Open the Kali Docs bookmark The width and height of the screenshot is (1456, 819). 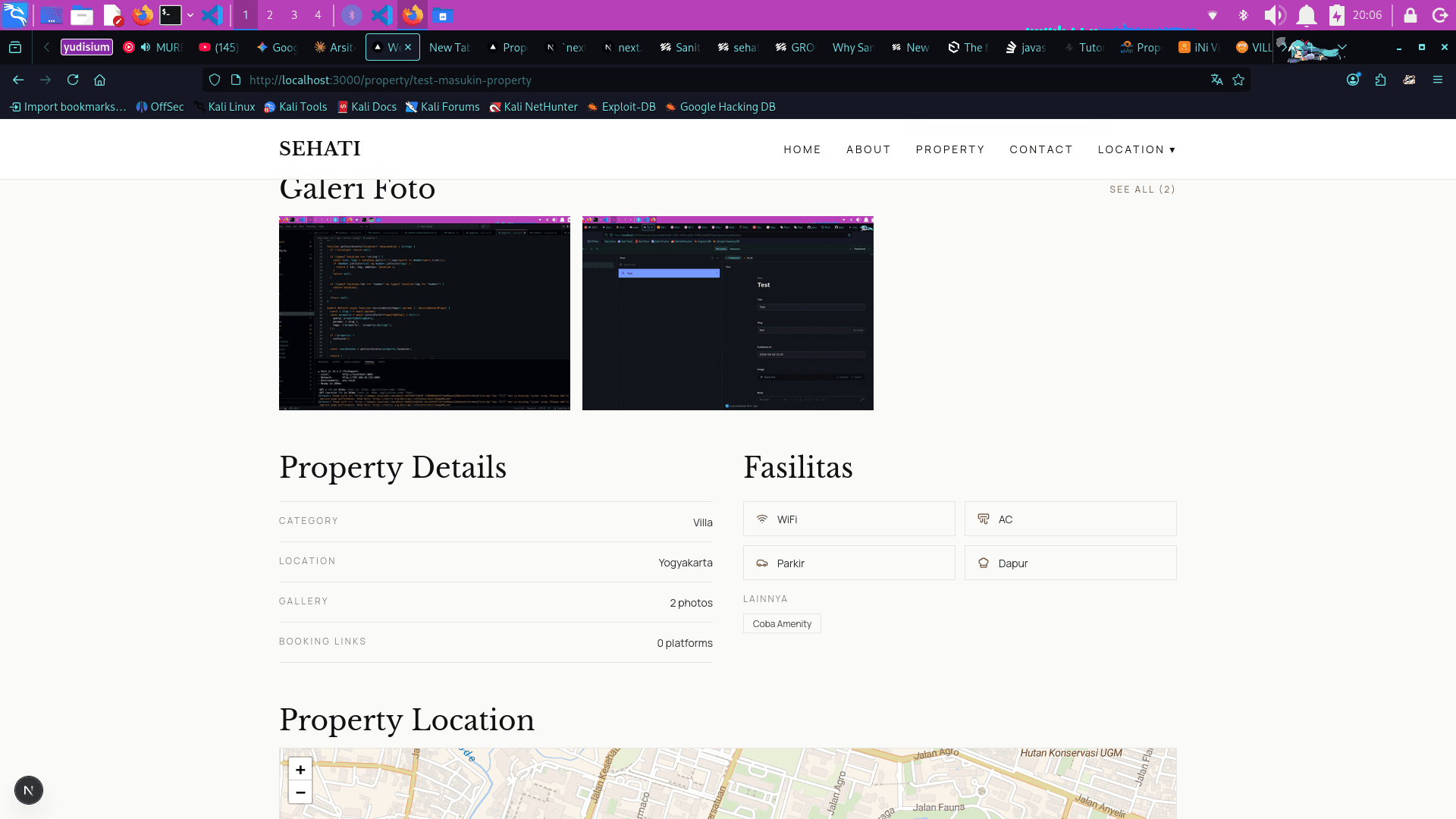pyautogui.click(x=367, y=107)
